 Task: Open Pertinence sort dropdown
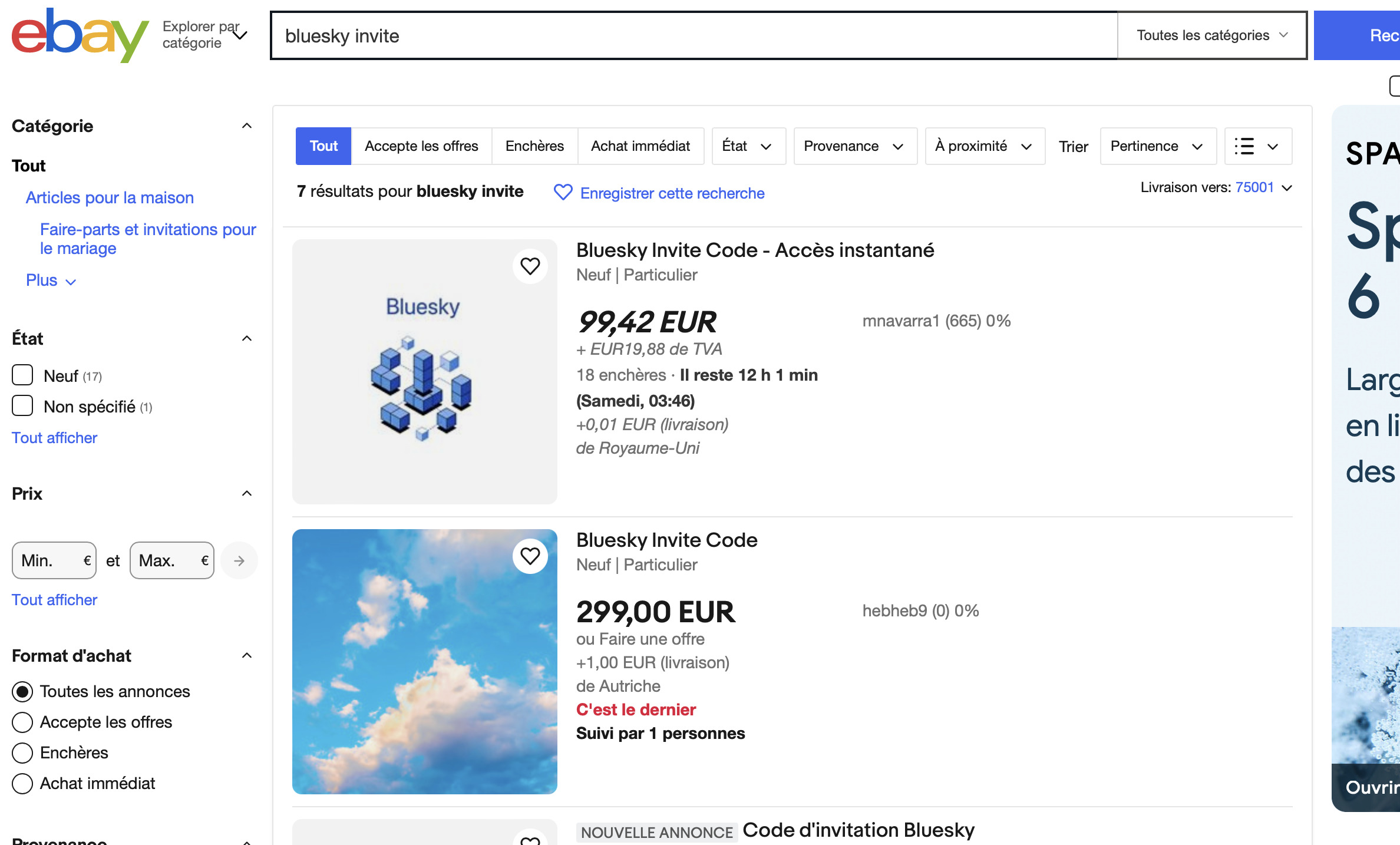[1157, 146]
